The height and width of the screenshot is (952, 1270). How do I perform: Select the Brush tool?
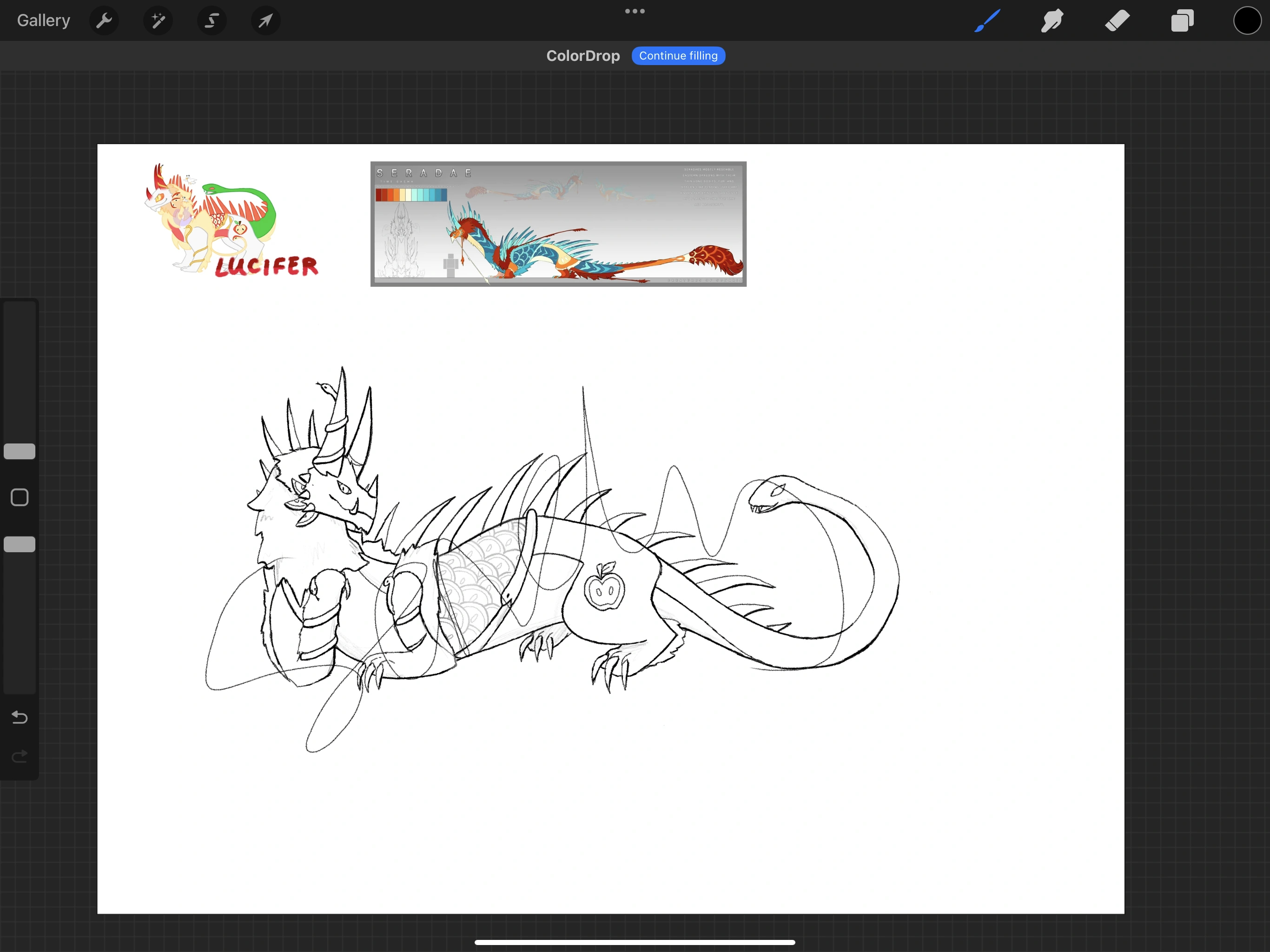pyautogui.click(x=986, y=20)
